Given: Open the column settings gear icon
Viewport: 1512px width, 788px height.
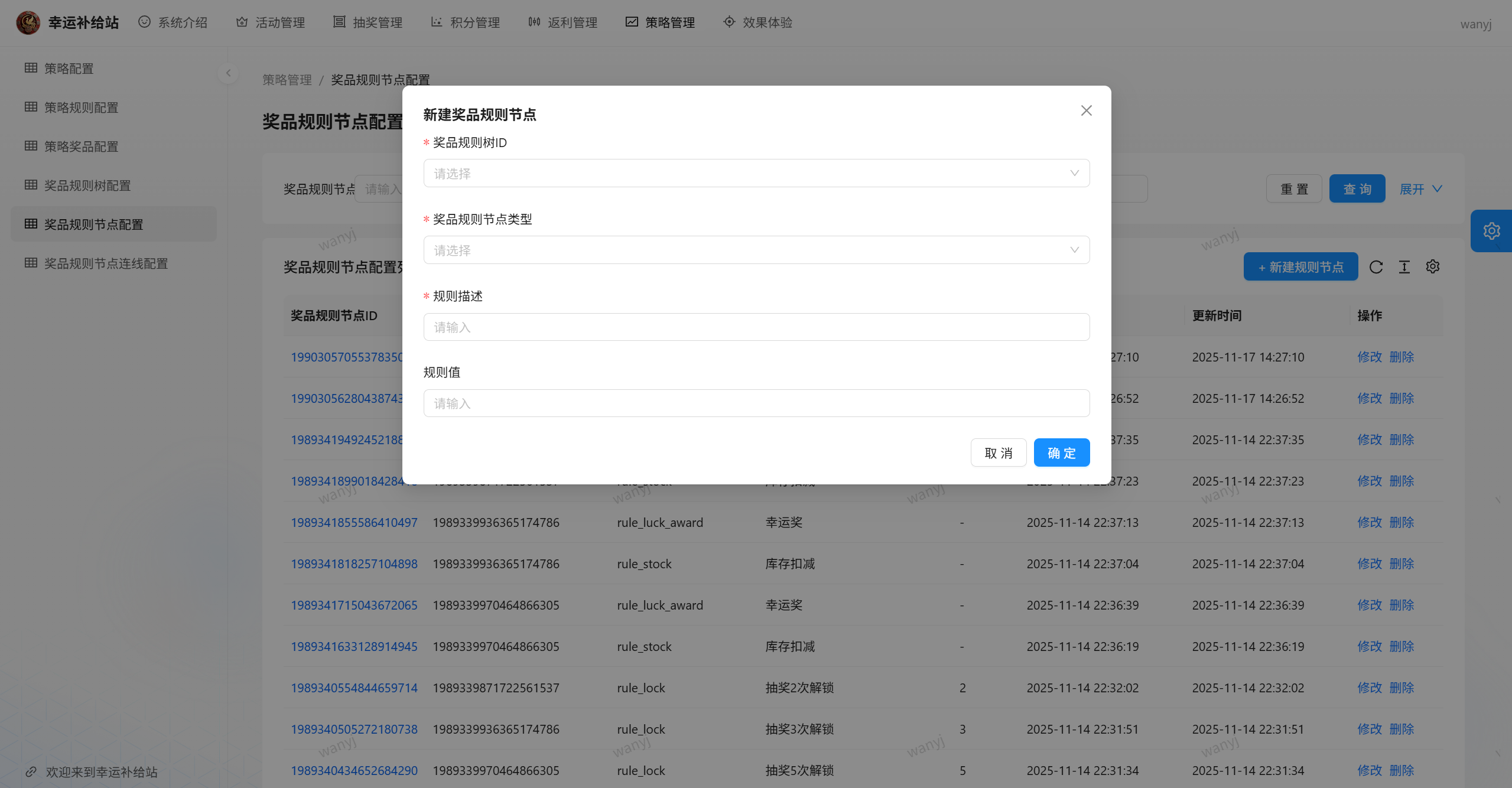Looking at the screenshot, I should 1433,267.
